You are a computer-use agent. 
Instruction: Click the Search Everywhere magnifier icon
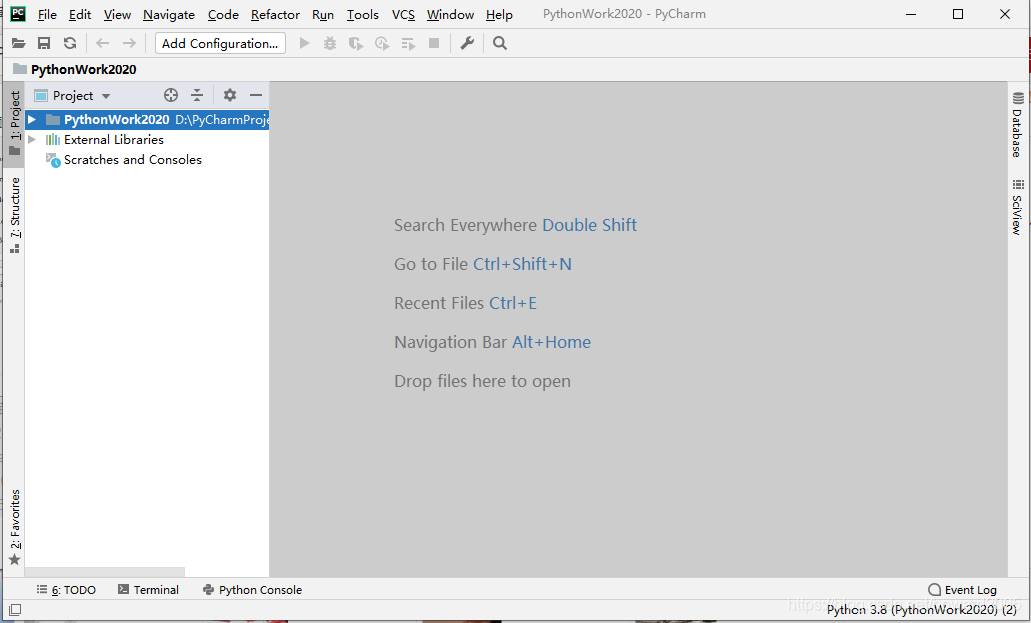[x=500, y=43]
